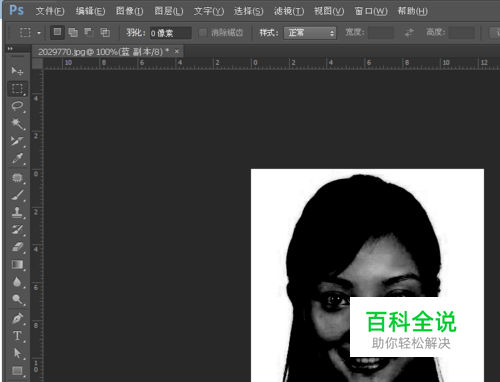Viewport: 500px width, 382px height.
Task: Select the Lasso tool
Action: [x=17, y=106]
